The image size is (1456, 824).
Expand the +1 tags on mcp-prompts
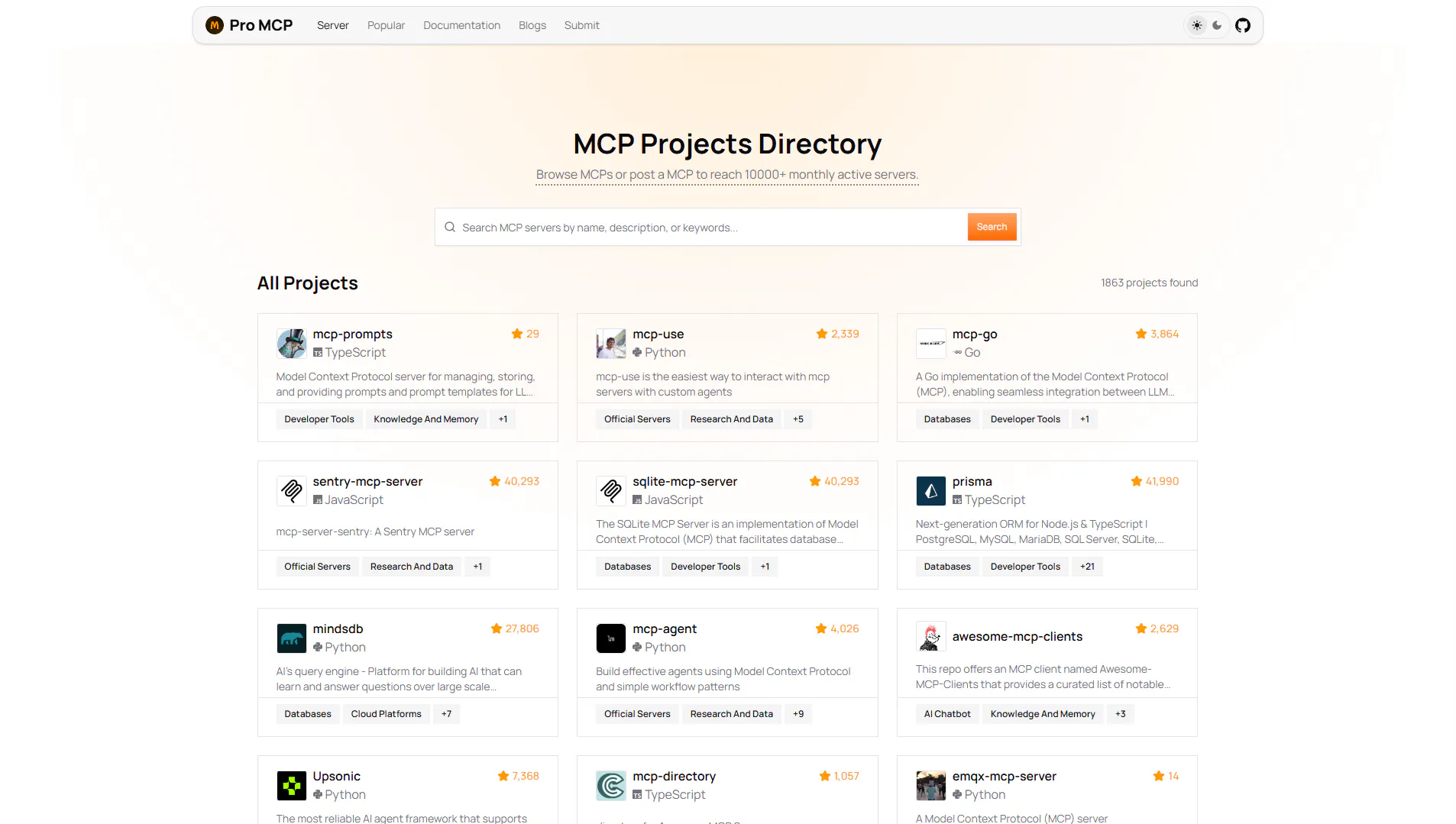click(503, 419)
